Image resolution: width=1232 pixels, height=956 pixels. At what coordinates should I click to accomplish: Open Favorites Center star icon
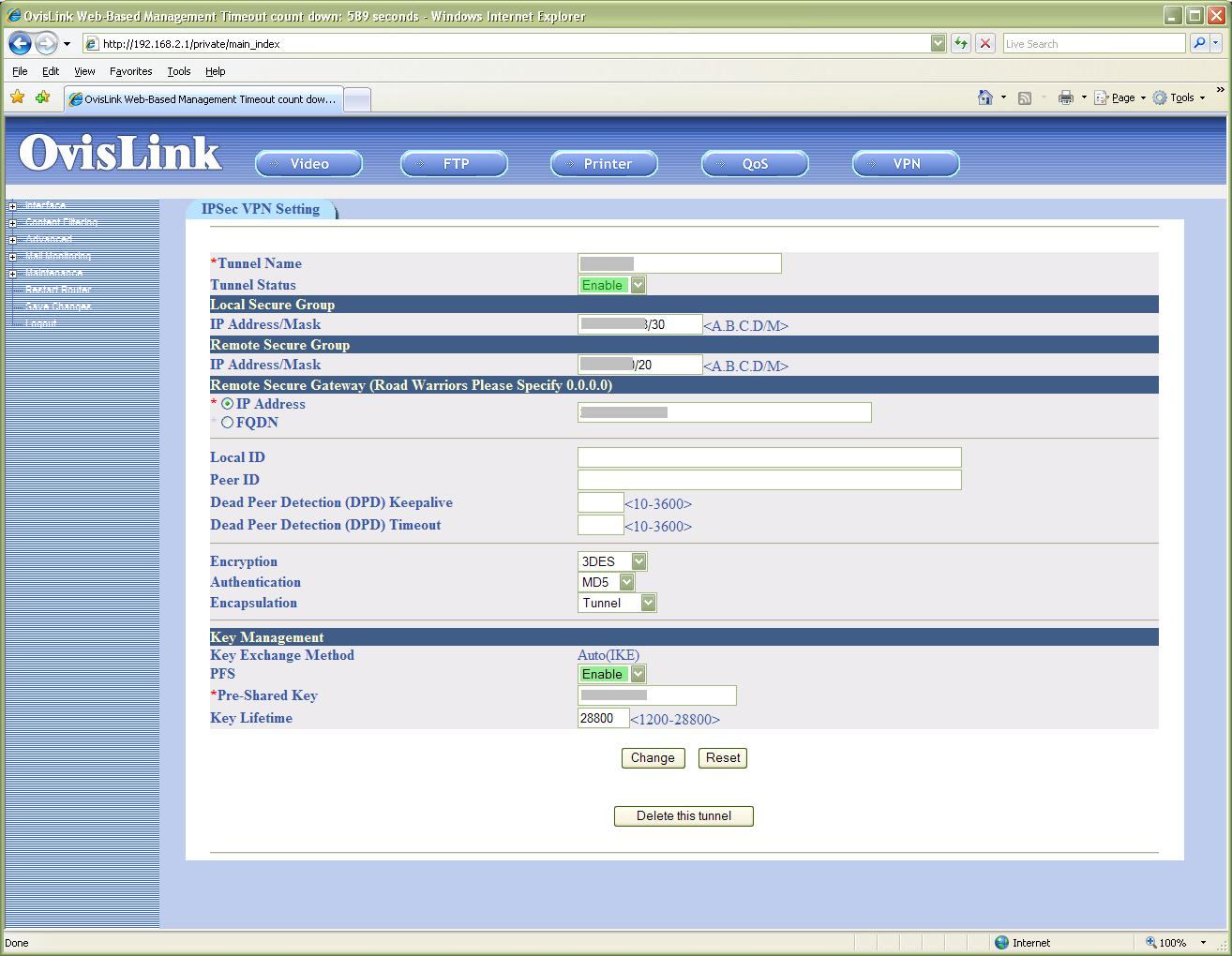18,97
